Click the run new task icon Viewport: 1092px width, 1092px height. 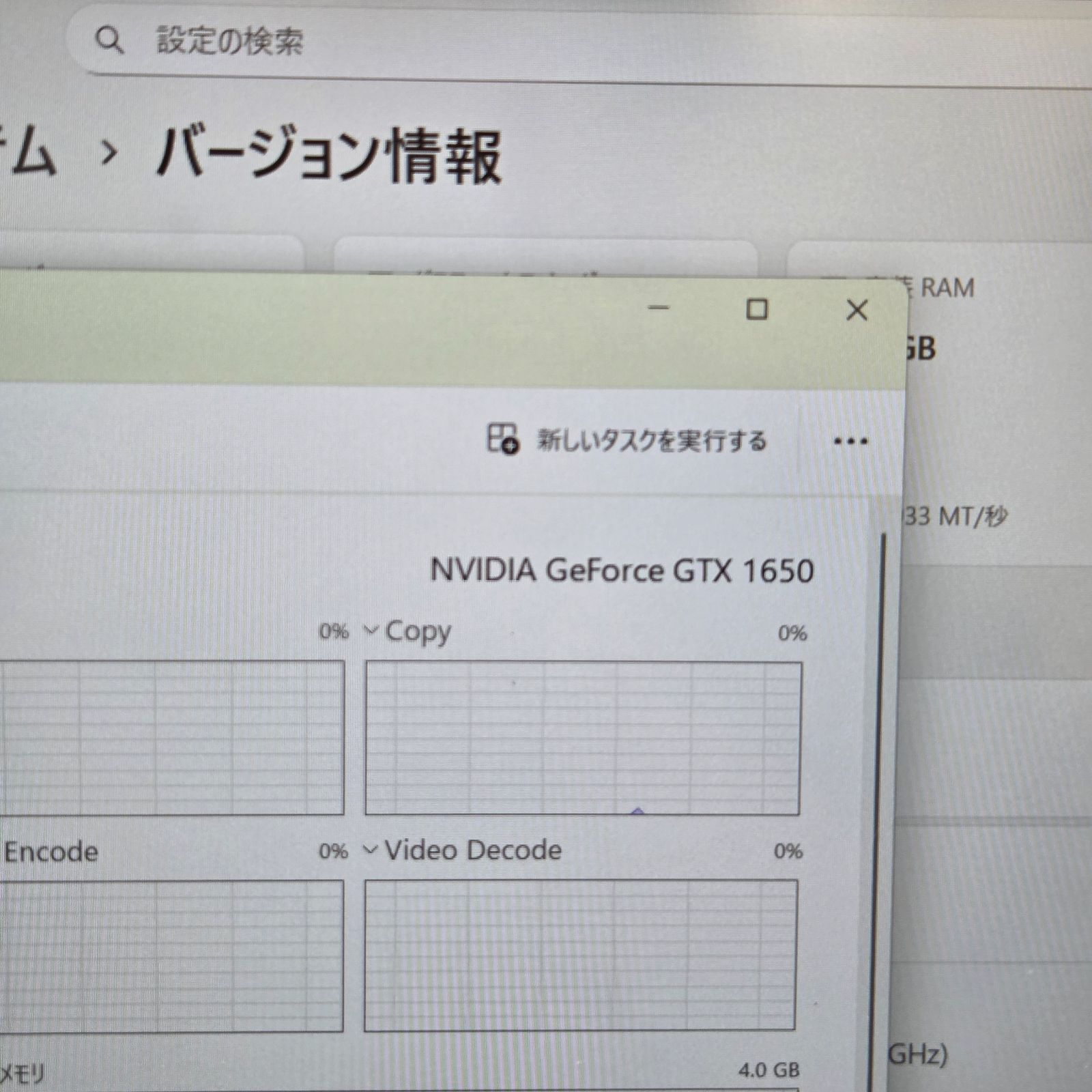502,438
